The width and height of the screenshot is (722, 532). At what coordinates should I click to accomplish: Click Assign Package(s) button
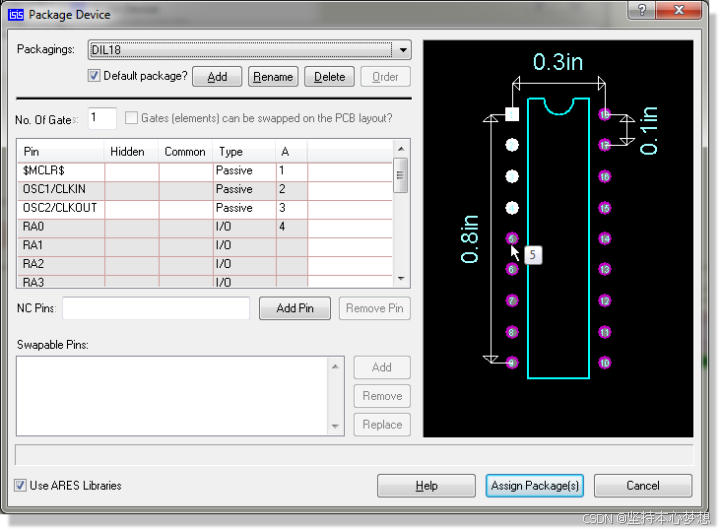535,486
